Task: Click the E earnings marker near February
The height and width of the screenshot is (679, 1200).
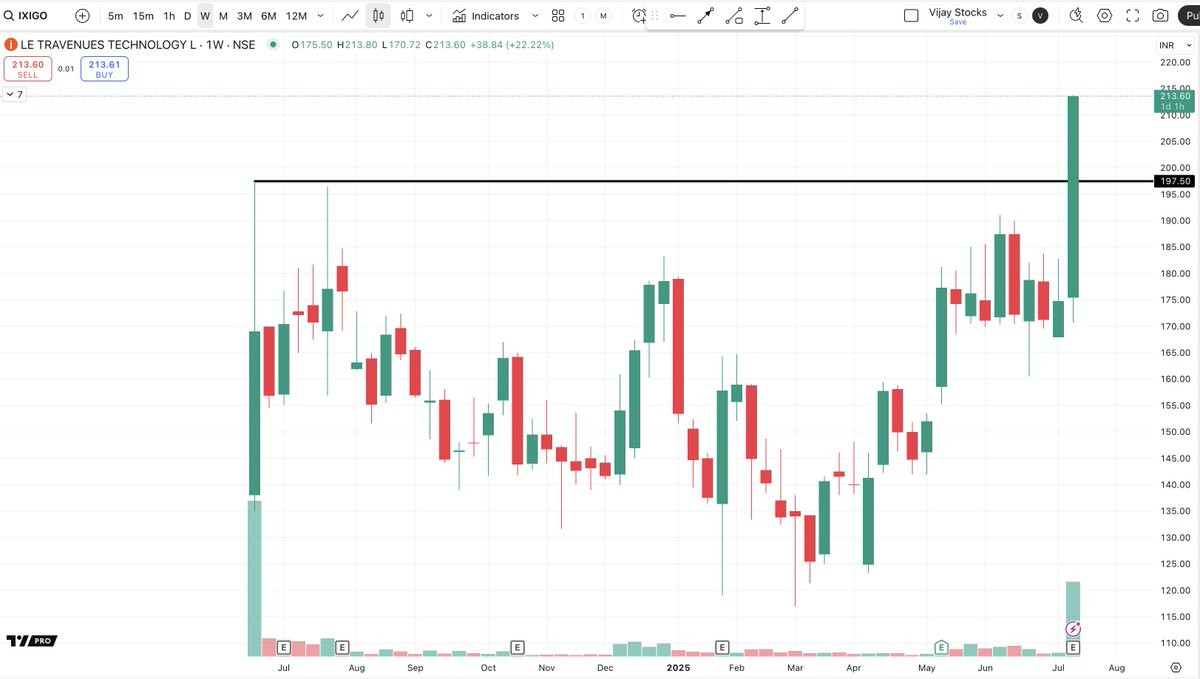Action: pos(722,647)
